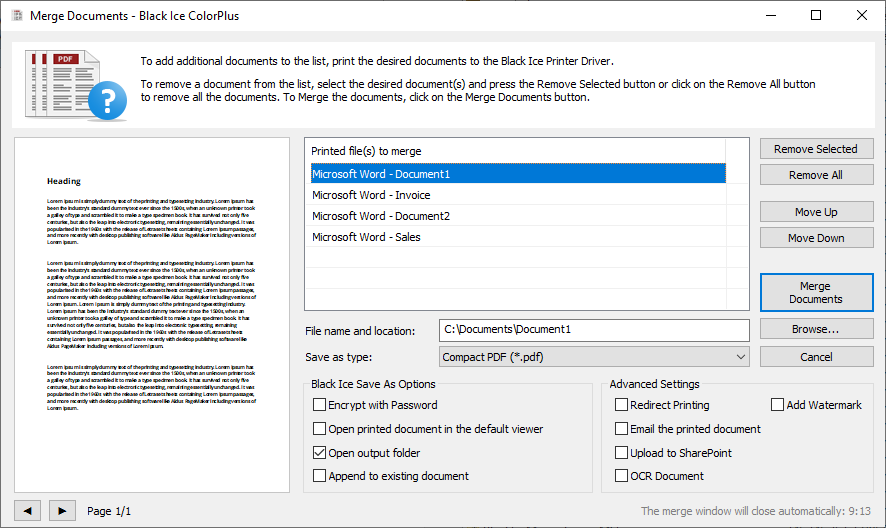Toggle the Add Watermark checkbox

tap(778, 405)
